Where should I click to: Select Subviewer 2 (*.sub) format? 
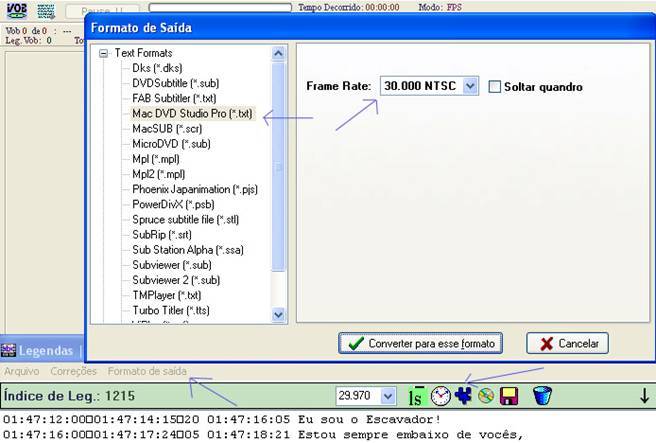pos(176,280)
